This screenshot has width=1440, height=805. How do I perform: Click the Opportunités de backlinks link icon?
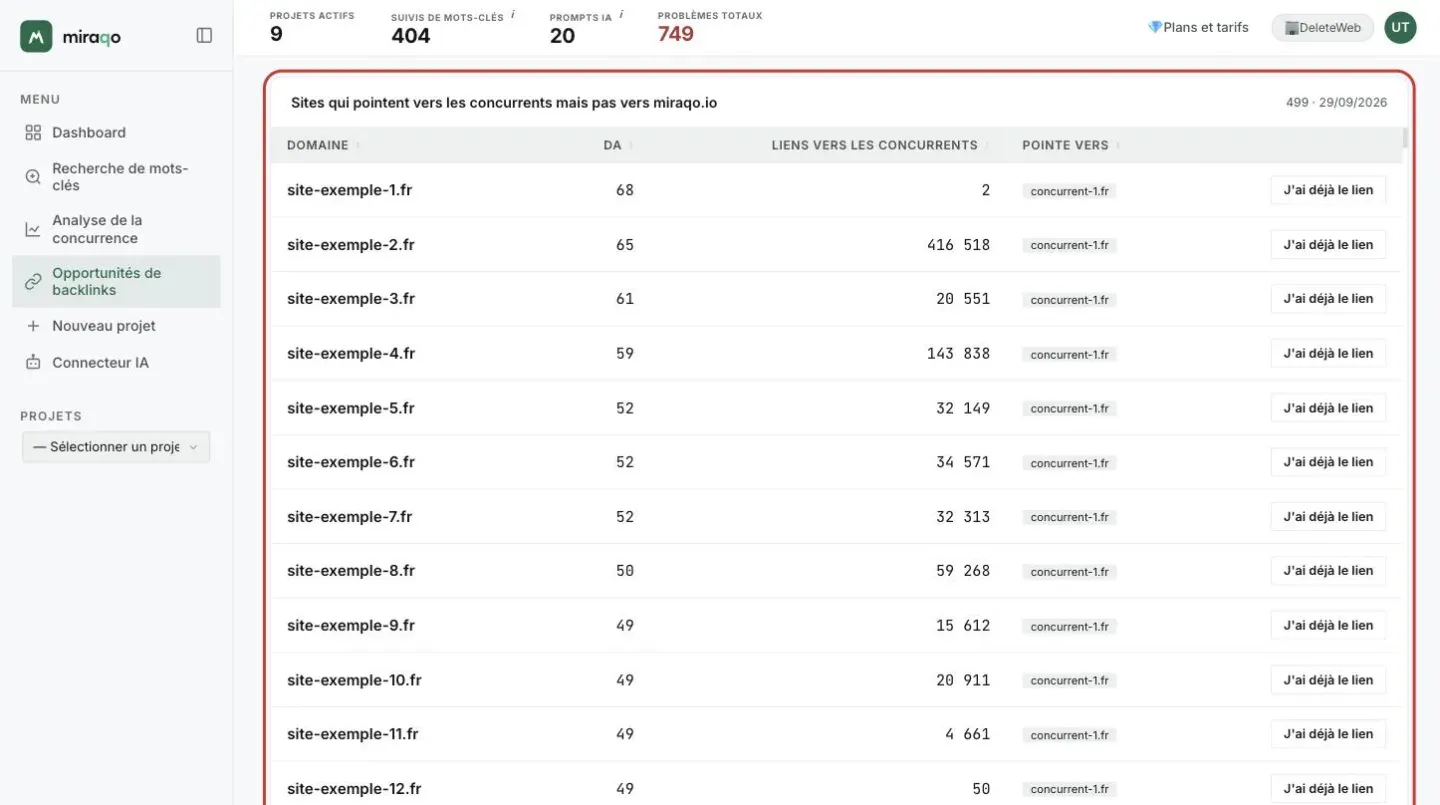point(33,281)
